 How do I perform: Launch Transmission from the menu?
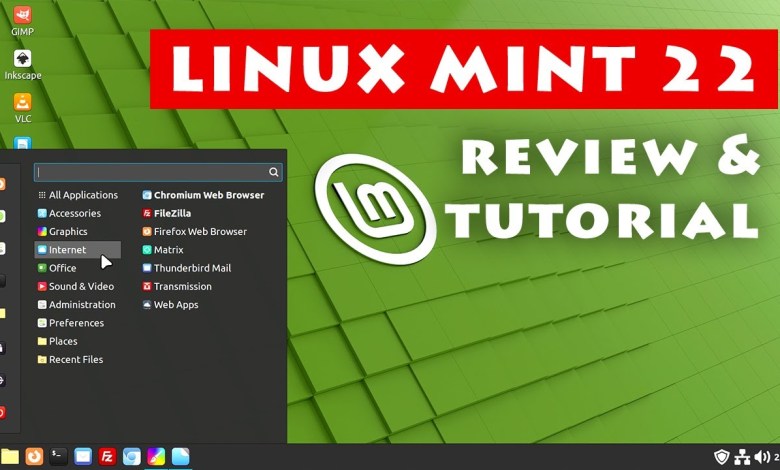click(x=177, y=286)
